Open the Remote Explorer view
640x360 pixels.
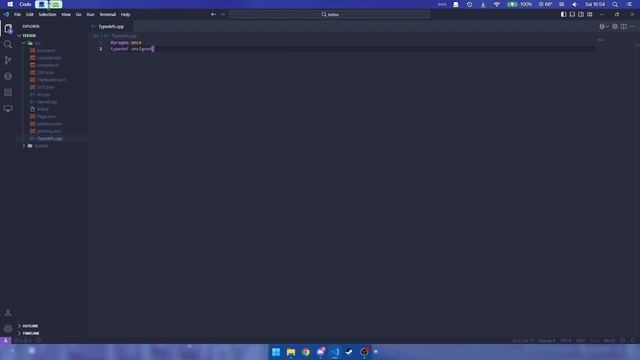(x=8, y=108)
